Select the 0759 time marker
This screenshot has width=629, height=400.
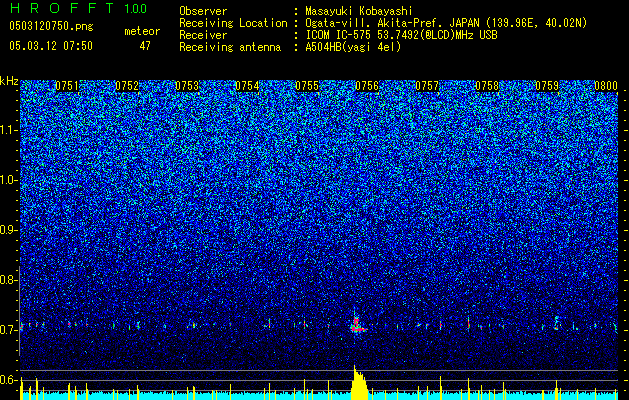point(547,86)
